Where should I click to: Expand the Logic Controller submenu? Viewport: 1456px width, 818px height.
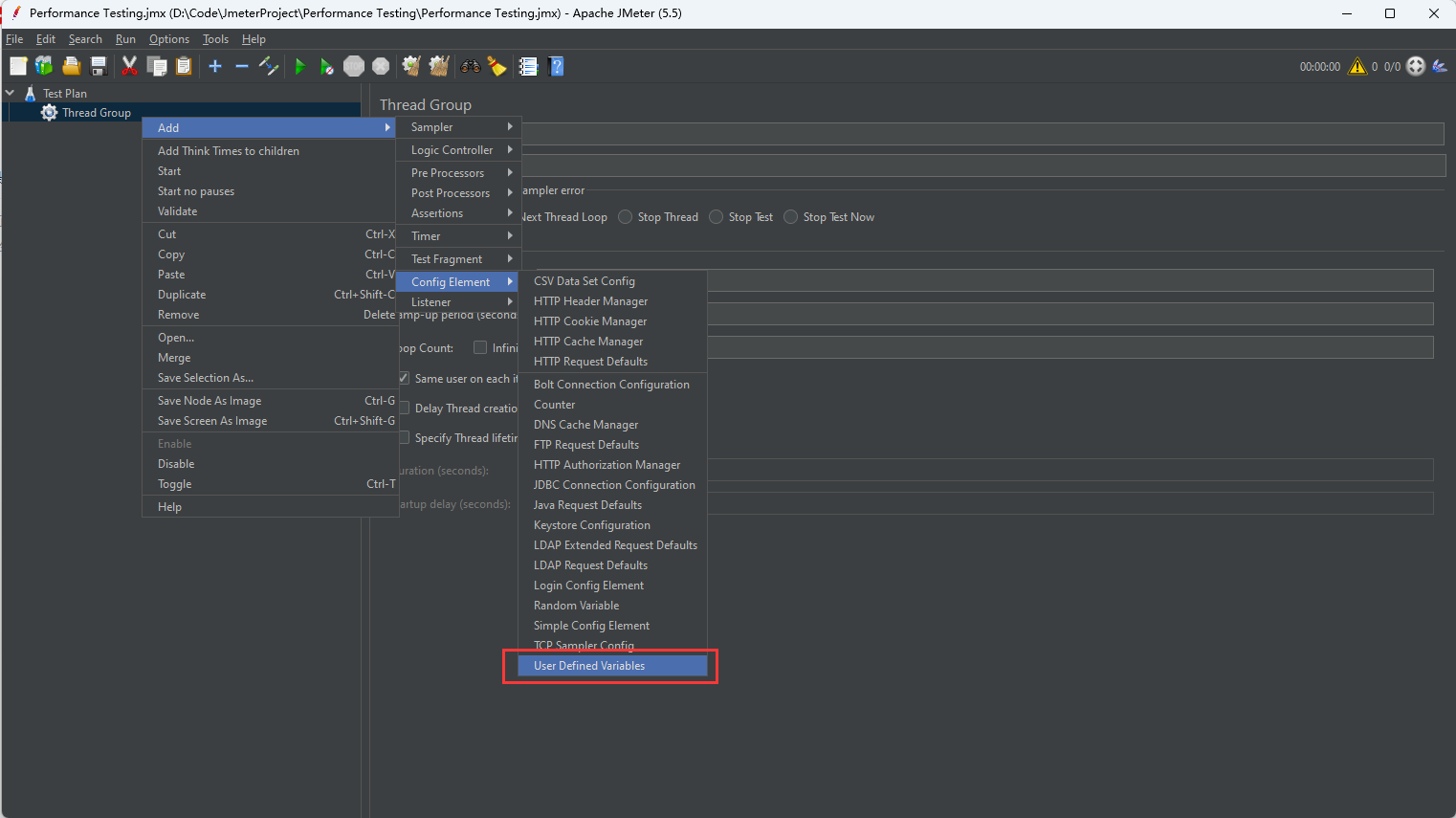click(459, 150)
